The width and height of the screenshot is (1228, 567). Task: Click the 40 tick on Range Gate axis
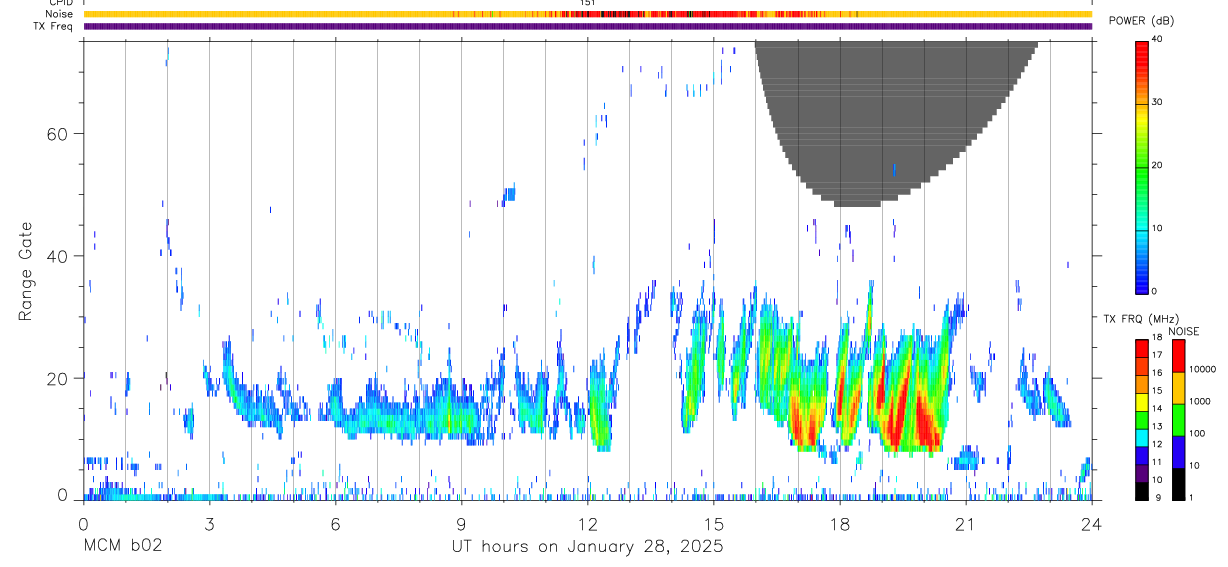pyautogui.click(x=58, y=256)
